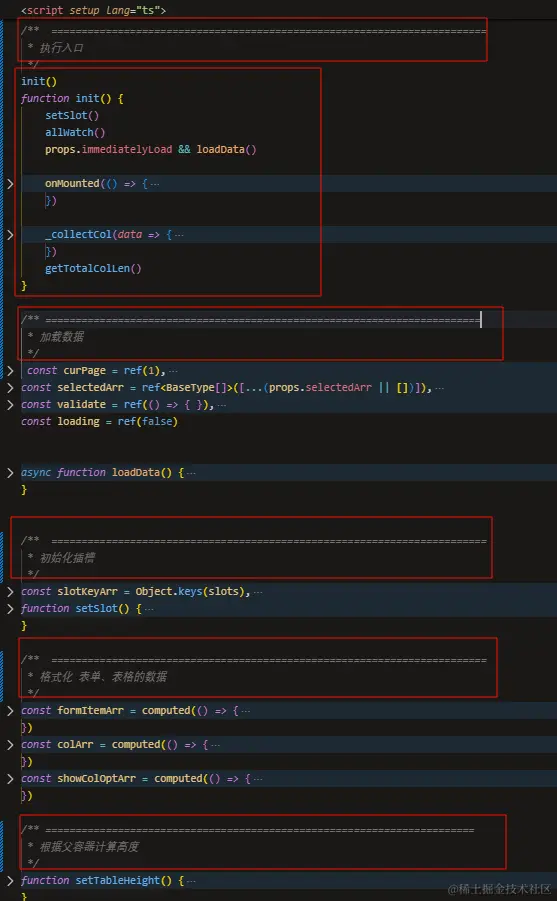The width and height of the screenshot is (557, 901).
Task: Unfold the slotKeyArr declaration
Action: pos(10,592)
